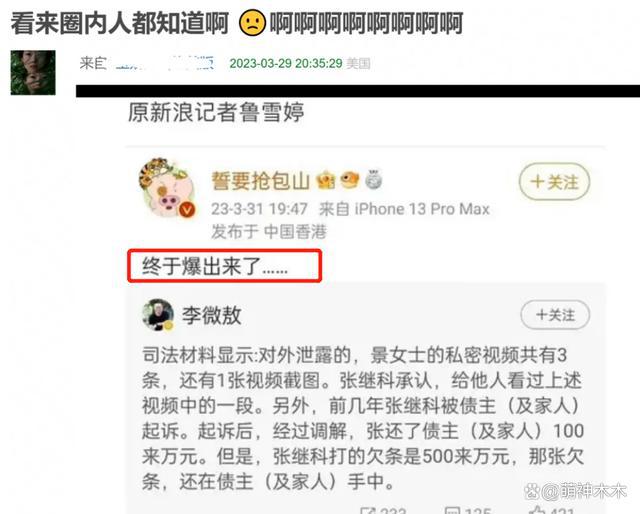Open the pig avatar of 誓要抢包山
This screenshot has width=640, height=514.
tap(167, 187)
